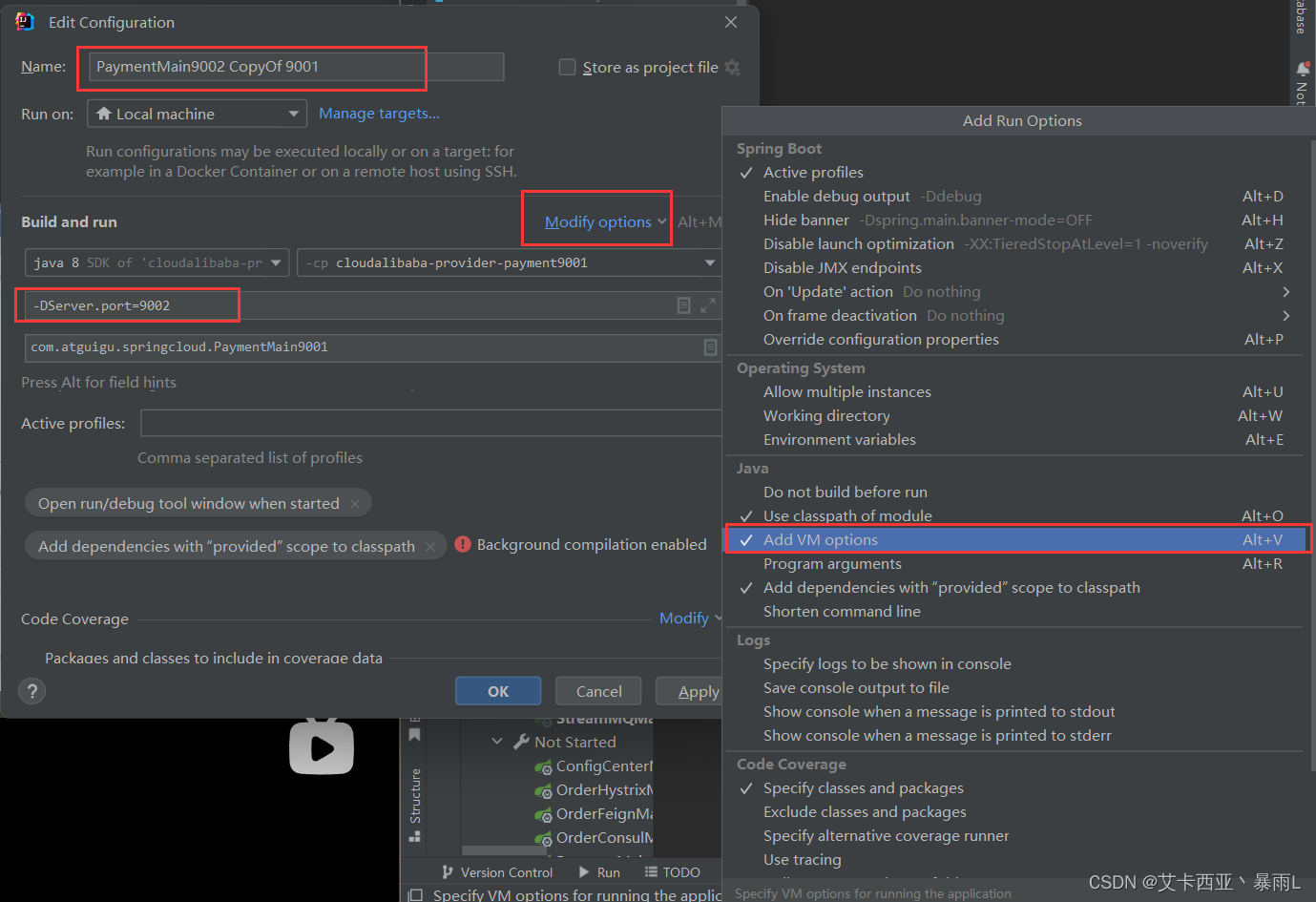Toggle Specify classes and packages option
This screenshot has width=1316, height=902.
point(1014,787)
